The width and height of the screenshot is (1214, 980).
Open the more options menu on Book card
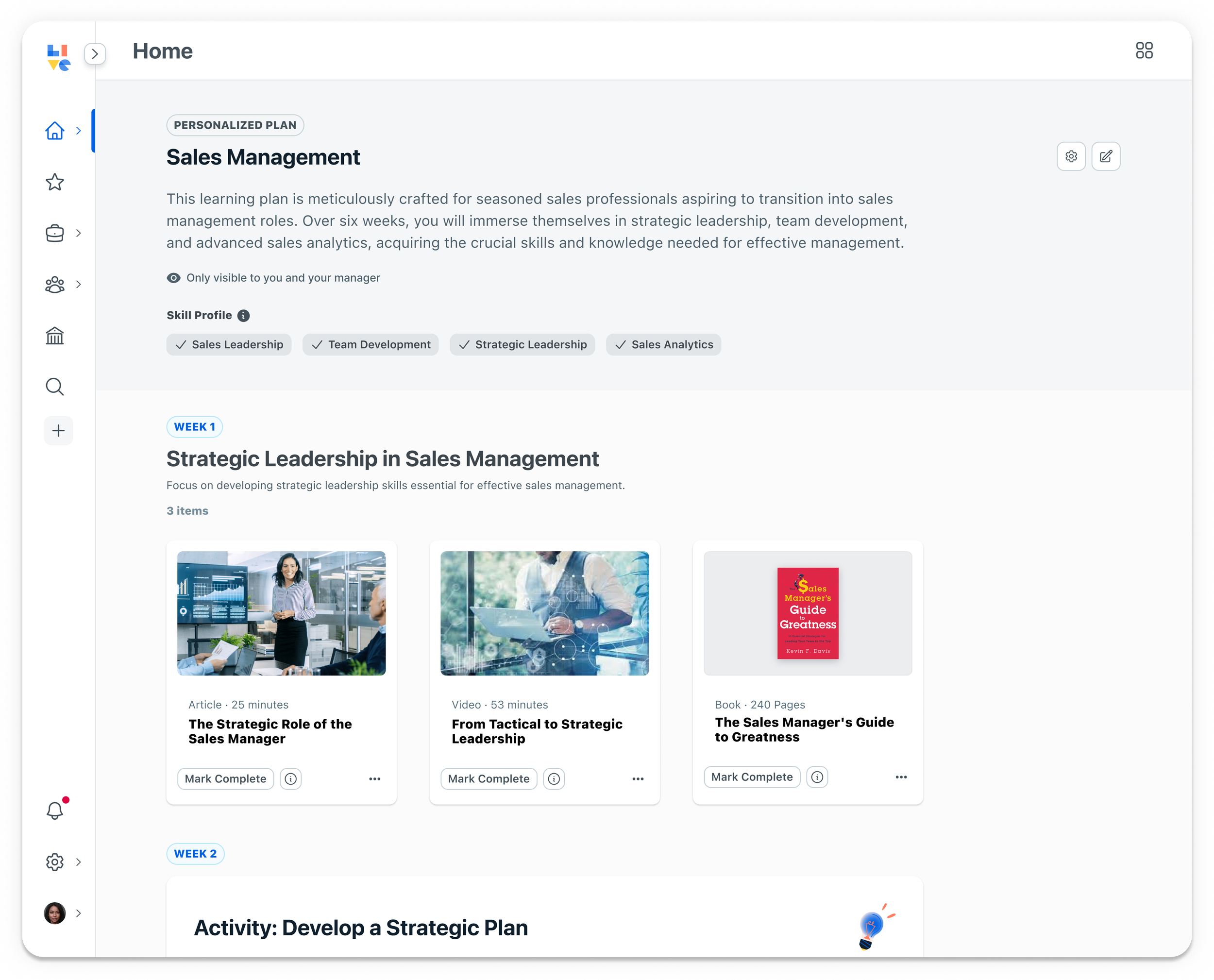(x=901, y=777)
